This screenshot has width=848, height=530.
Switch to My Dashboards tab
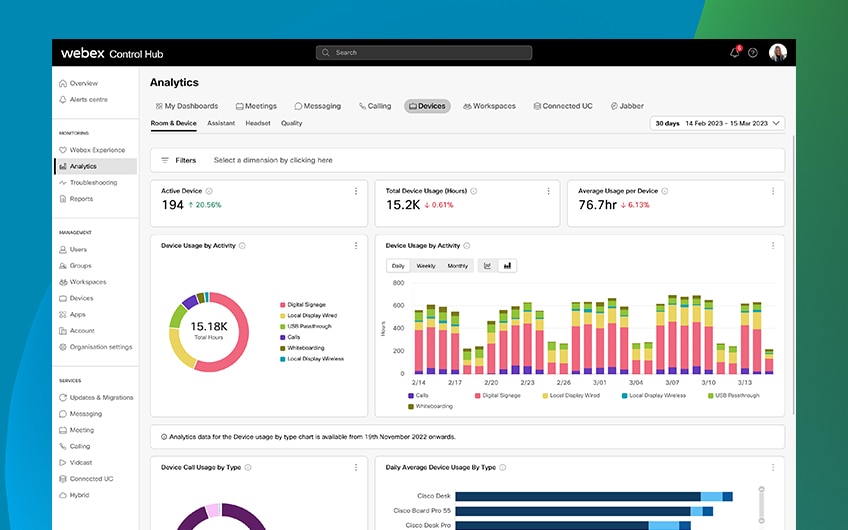point(187,106)
